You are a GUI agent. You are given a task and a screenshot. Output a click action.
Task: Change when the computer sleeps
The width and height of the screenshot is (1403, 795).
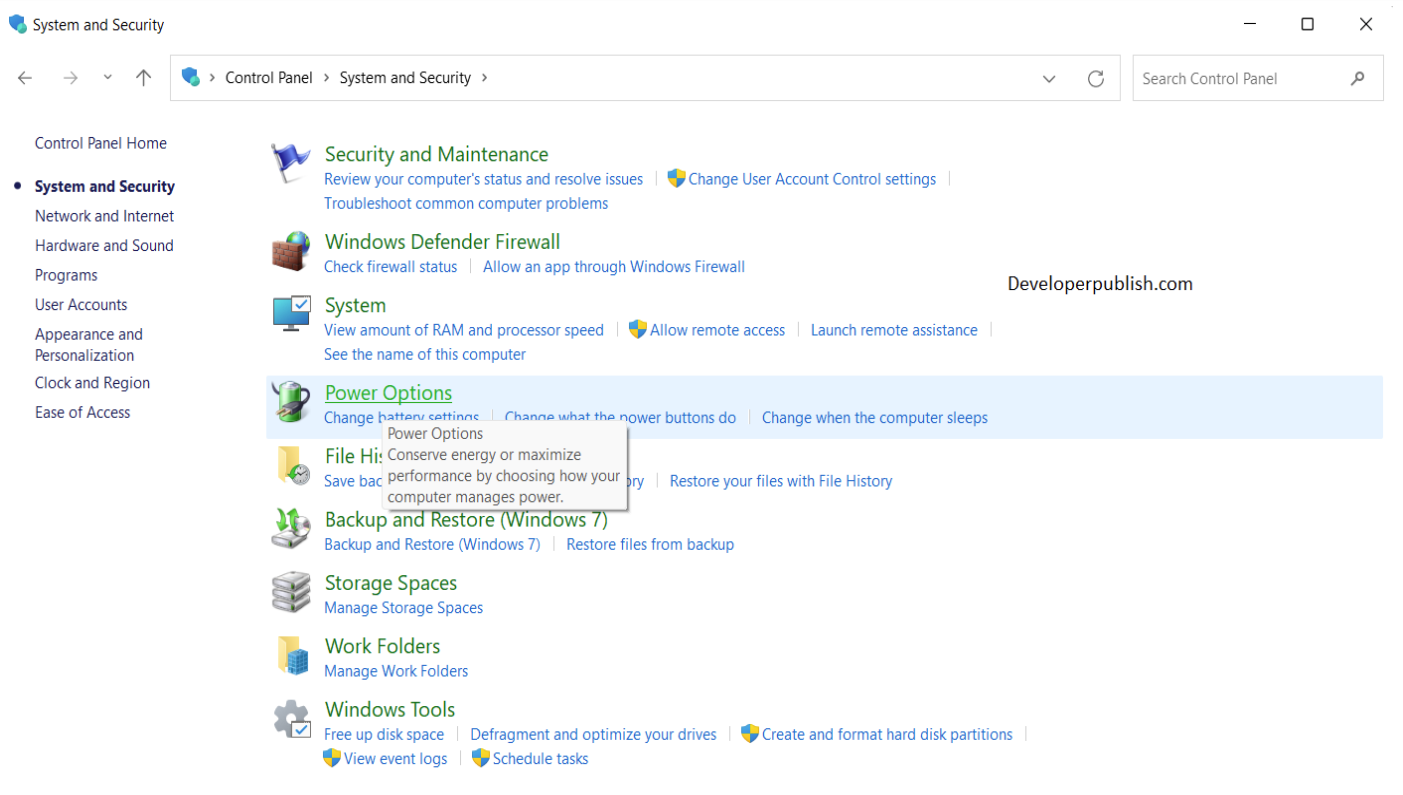pos(875,418)
